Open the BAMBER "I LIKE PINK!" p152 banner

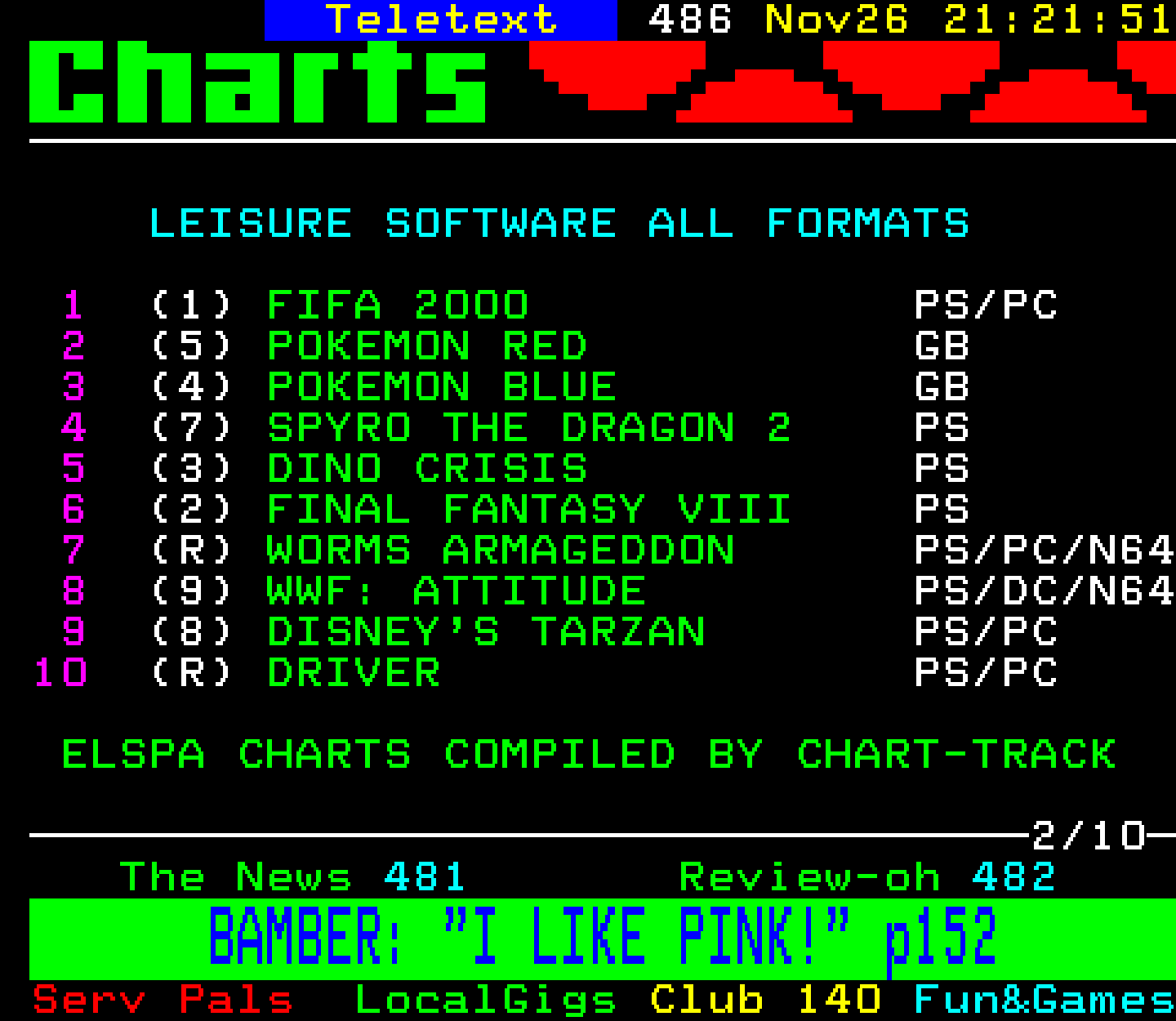click(602, 939)
